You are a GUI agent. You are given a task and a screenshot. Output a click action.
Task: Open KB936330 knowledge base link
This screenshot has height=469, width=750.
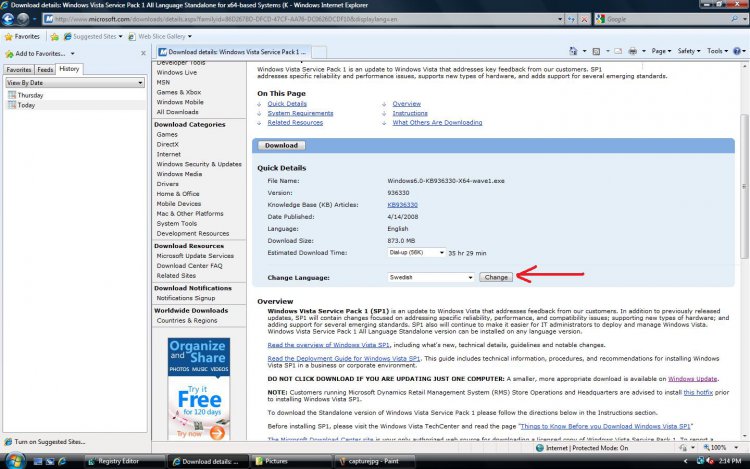(402, 205)
